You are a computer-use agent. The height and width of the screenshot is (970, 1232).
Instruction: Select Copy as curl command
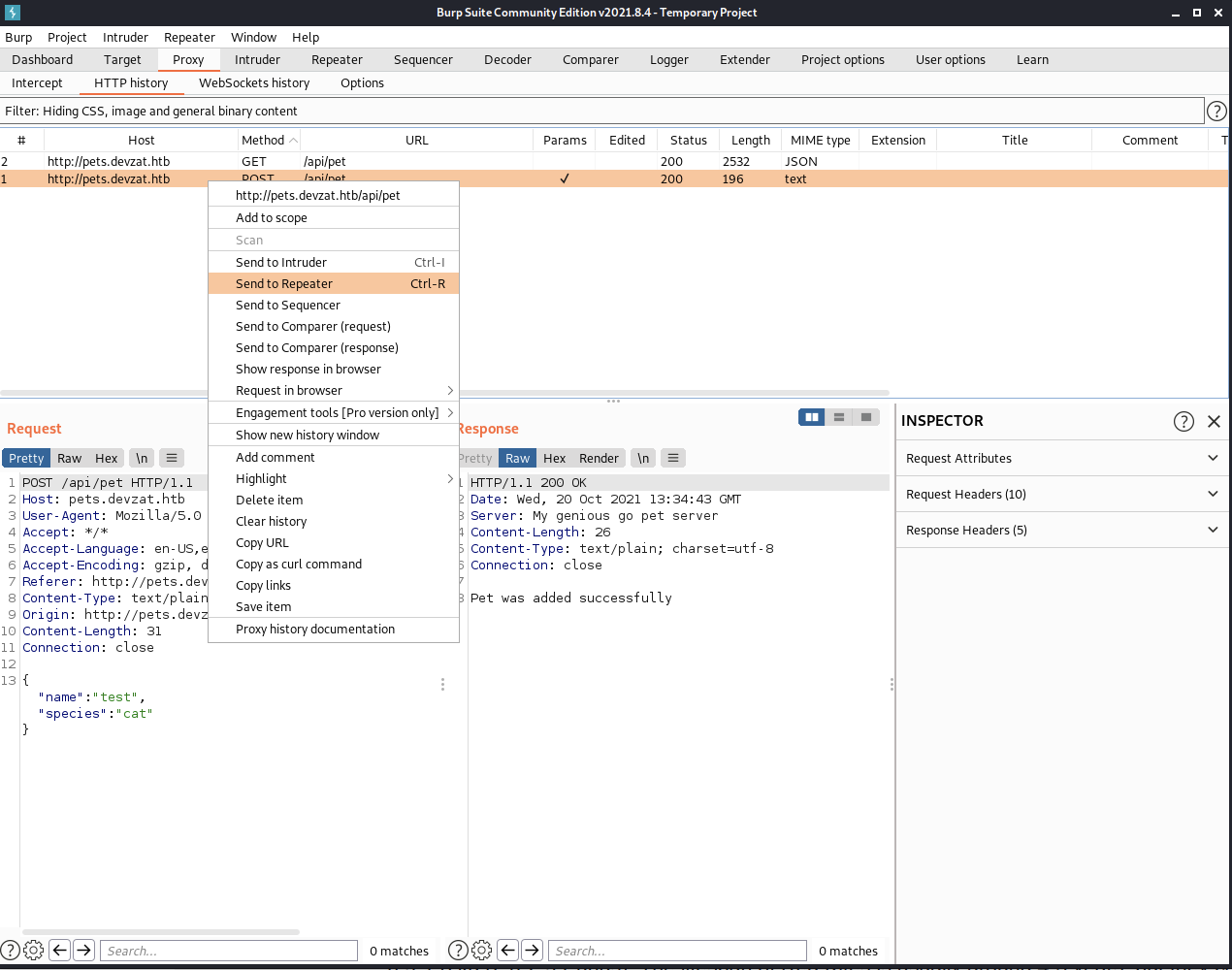point(299,564)
